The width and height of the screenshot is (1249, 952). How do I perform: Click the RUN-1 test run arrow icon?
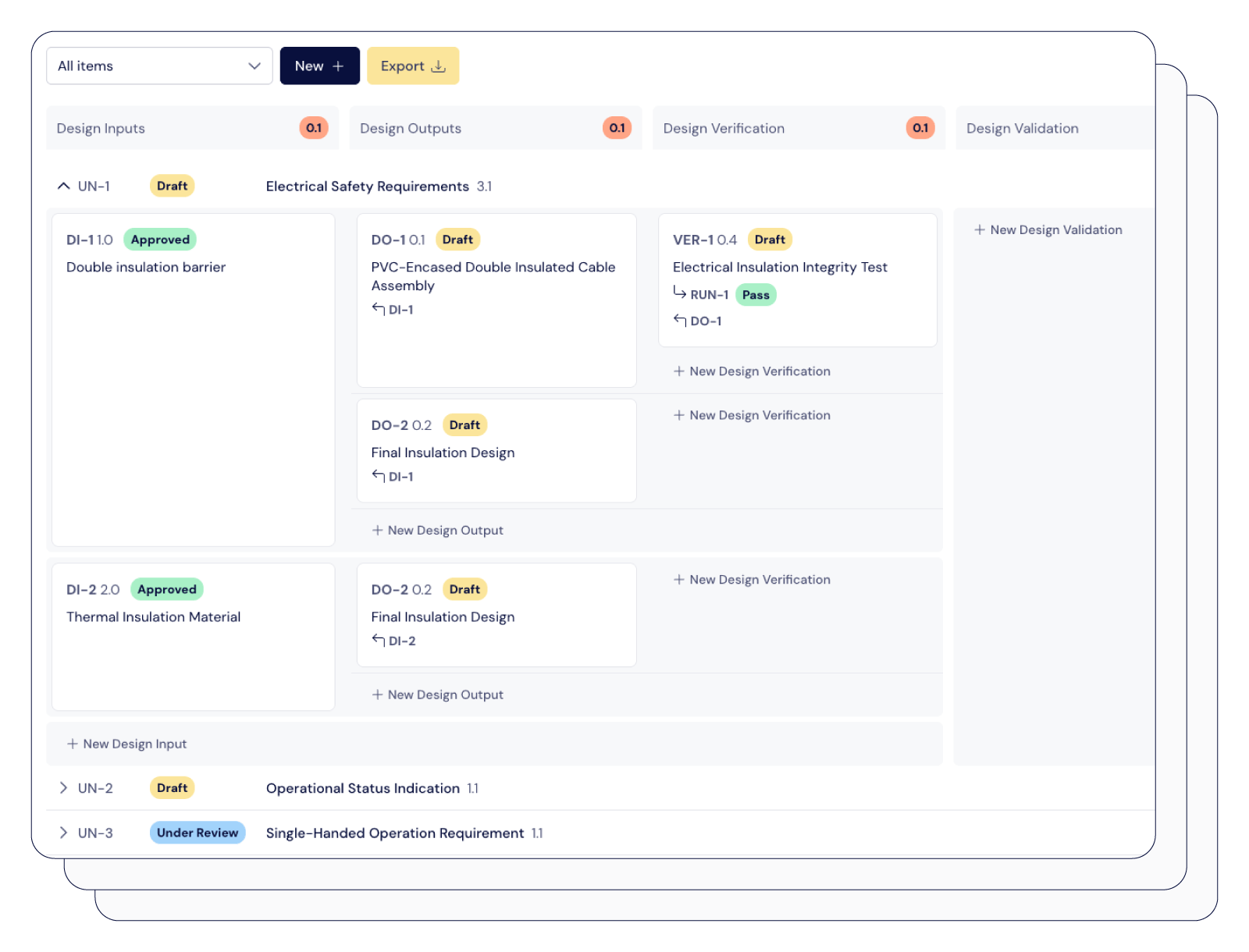(678, 294)
